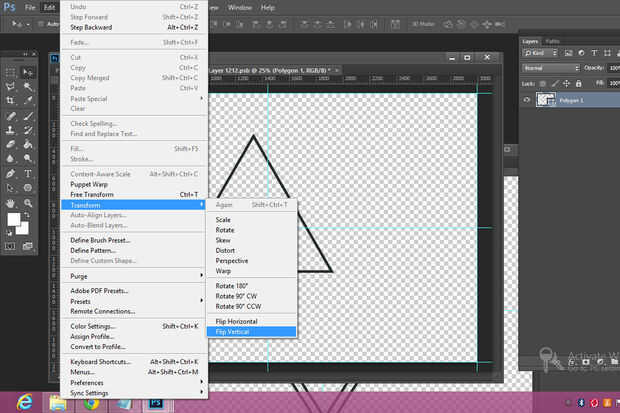The image size is (620, 413).
Task: Swap foreground and background colors
Action: click(26, 216)
